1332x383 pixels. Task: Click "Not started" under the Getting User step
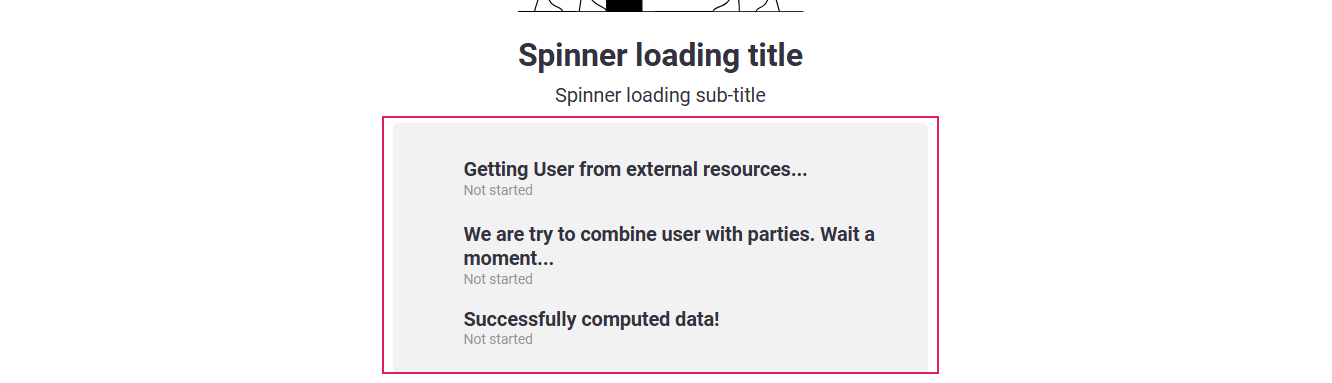click(498, 190)
